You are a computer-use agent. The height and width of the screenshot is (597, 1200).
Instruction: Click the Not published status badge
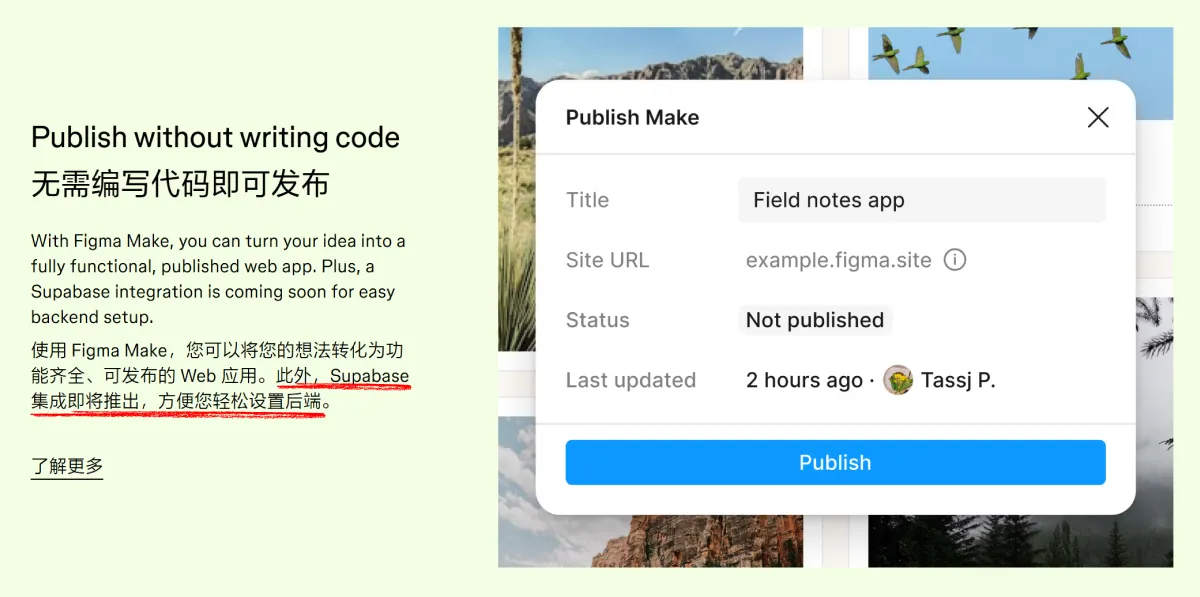(814, 320)
